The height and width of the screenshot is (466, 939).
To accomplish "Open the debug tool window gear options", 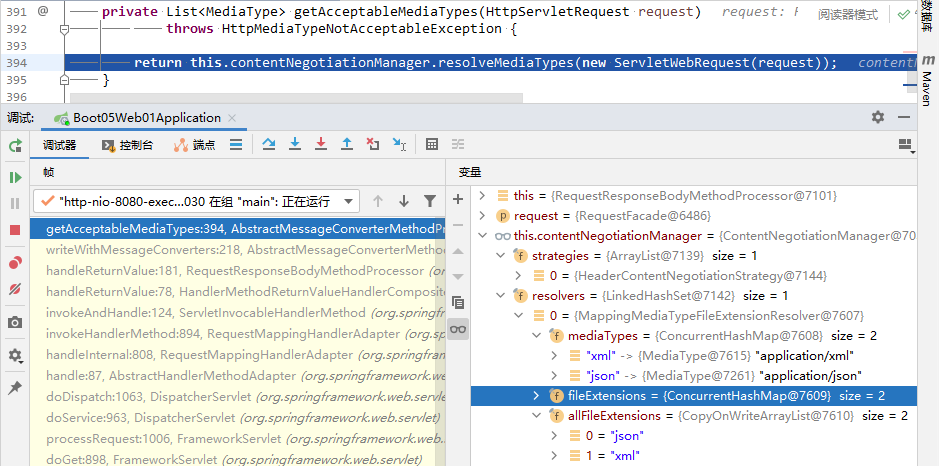I will pos(878,117).
